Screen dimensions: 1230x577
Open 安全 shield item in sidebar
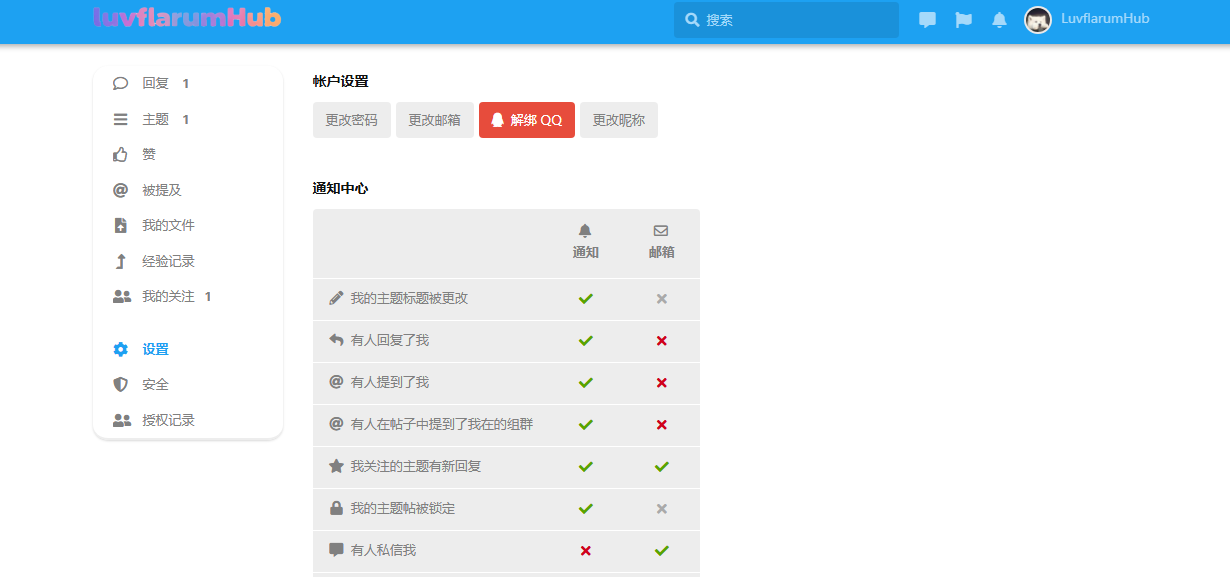click(155, 385)
